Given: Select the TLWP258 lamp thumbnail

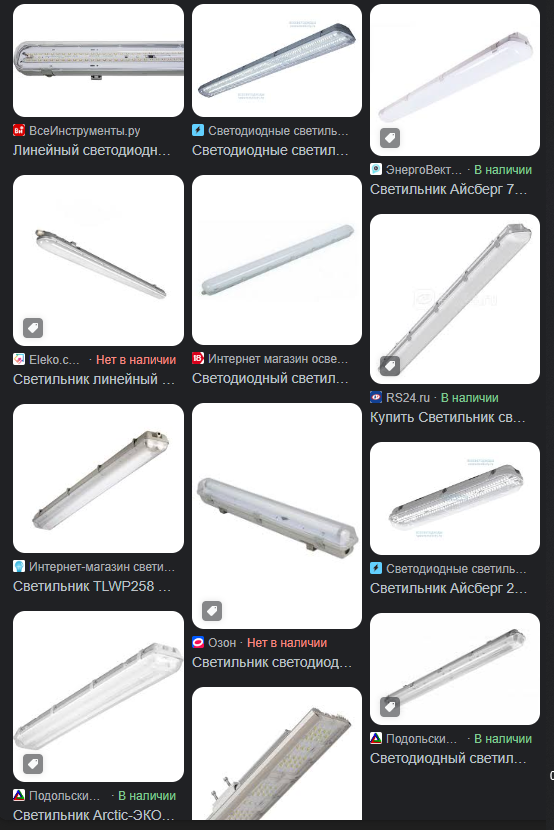Looking at the screenshot, I should (x=98, y=479).
